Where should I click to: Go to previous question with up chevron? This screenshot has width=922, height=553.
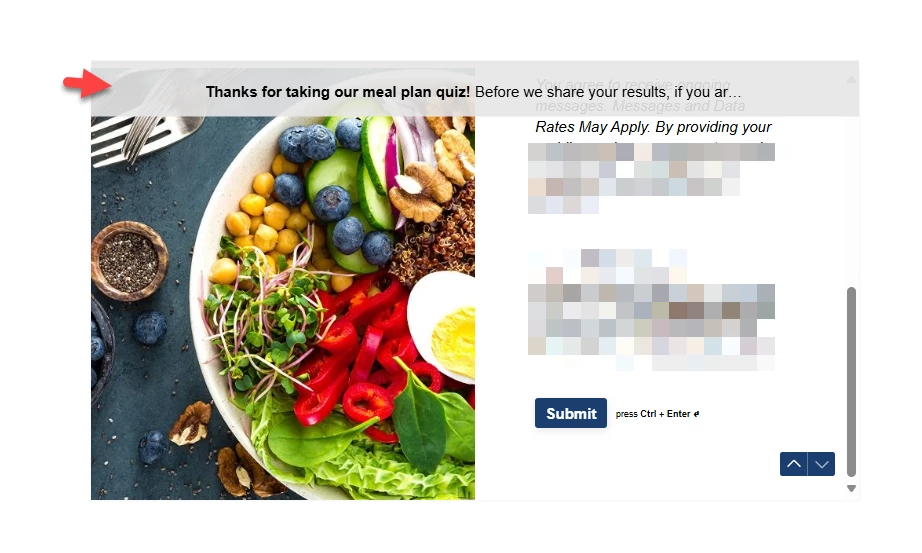coord(793,464)
